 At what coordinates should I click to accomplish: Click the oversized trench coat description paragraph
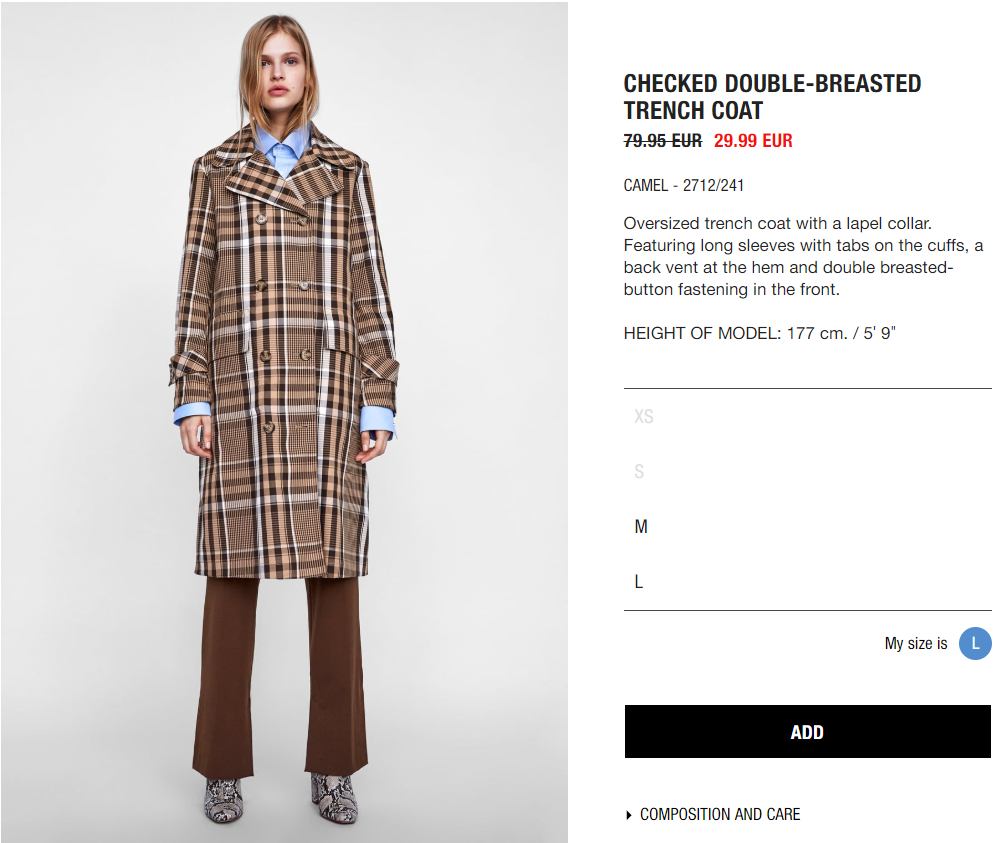point(803,256)
